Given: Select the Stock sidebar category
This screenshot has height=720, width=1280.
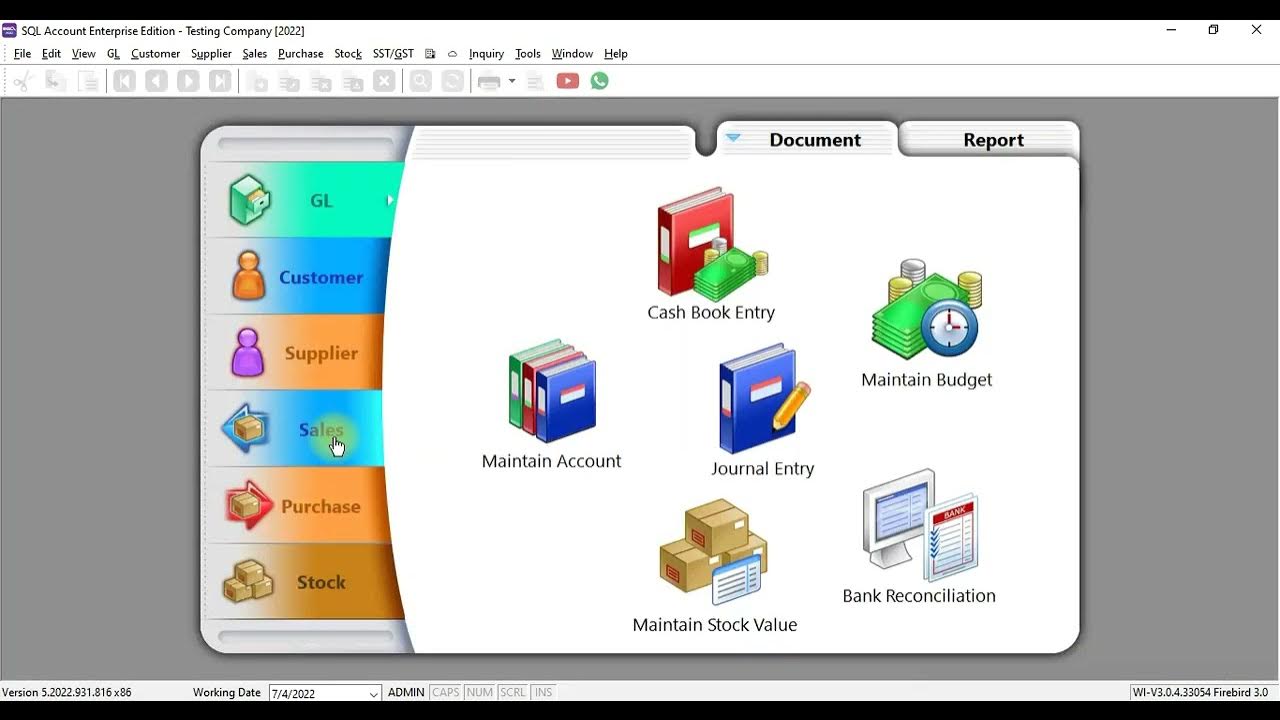Looking at the screenshot, I should (x=304, y=582).
